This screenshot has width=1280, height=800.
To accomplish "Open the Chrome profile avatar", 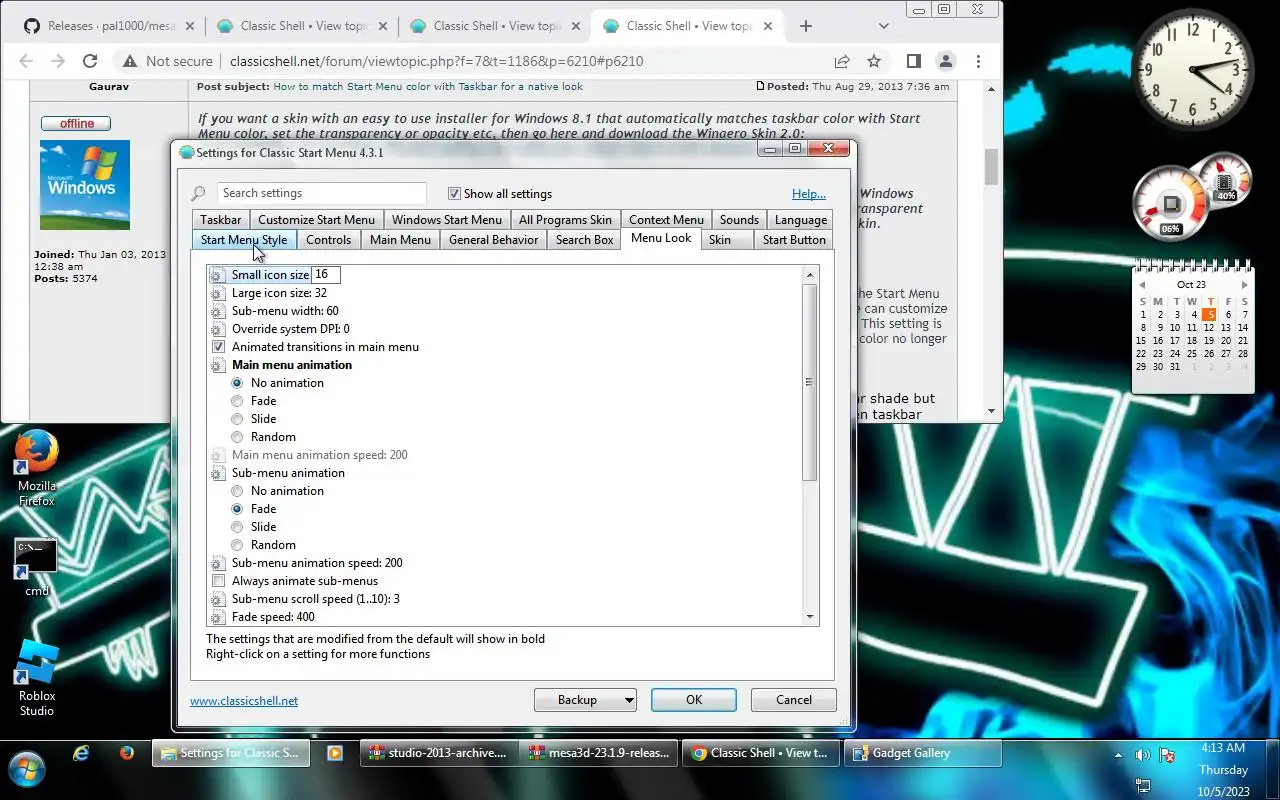I will [945, 61].
